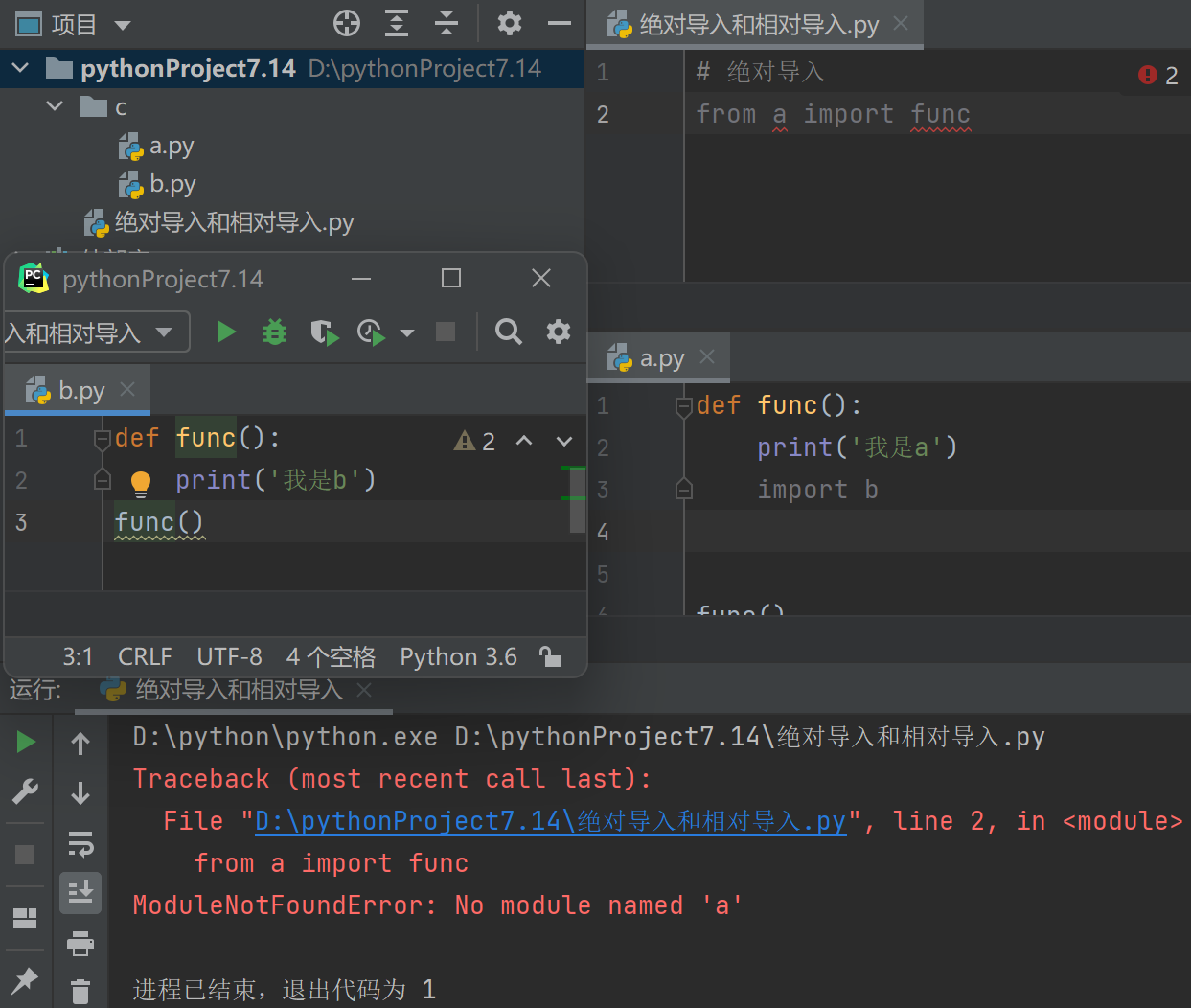Pin the run tab with pin icon
Image resolution: width=1191 pixels, height=1008 pixels.
click(25, 979)
